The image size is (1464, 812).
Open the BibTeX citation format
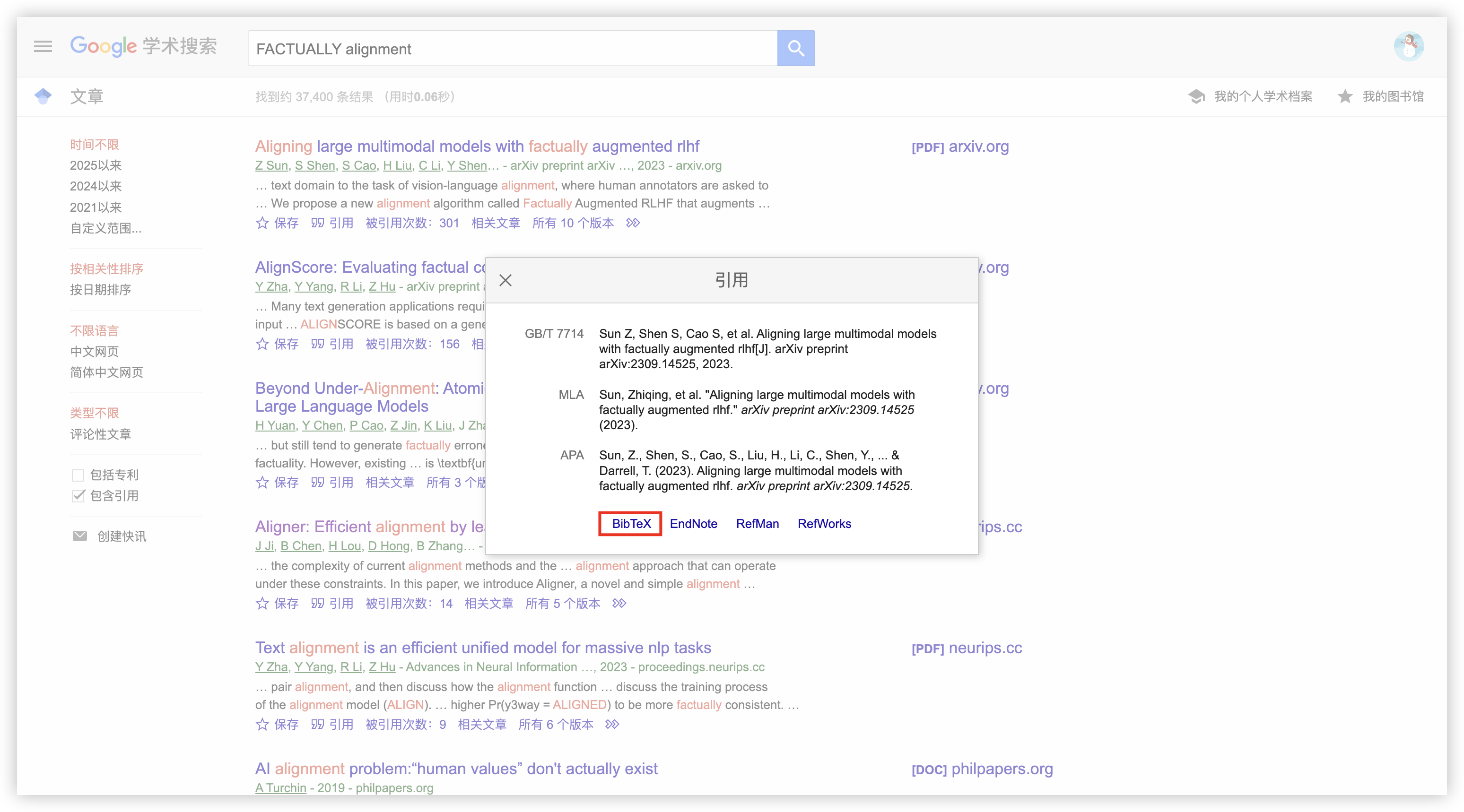630,523
